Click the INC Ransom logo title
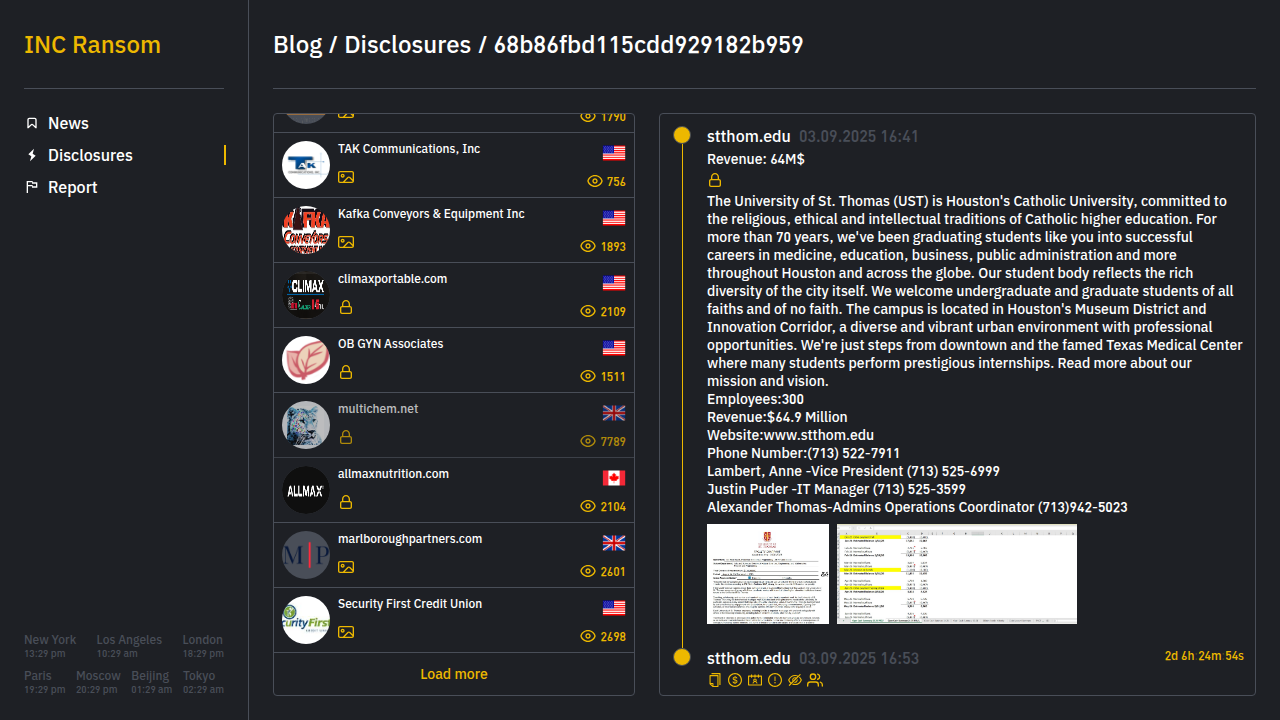The image size is (1280, 720). tap(92, 45)
